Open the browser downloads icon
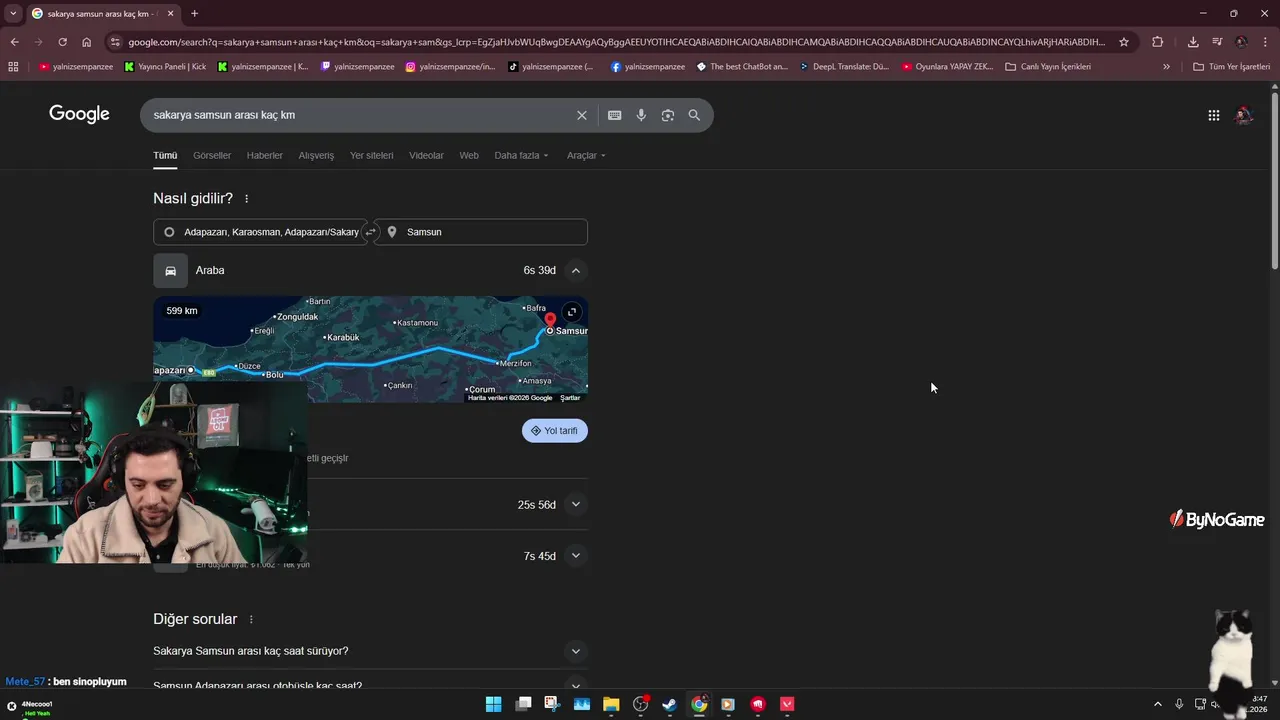Viewport: 1280px width, 720px height. pyautogui.click(x=1193, y=42)
